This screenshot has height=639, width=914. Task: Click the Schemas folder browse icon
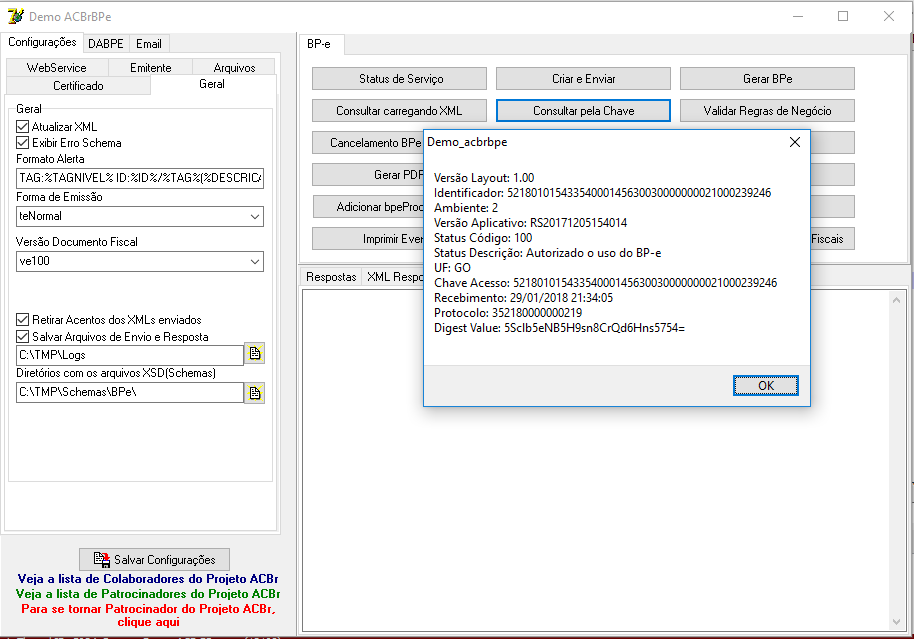coord(255,392)
